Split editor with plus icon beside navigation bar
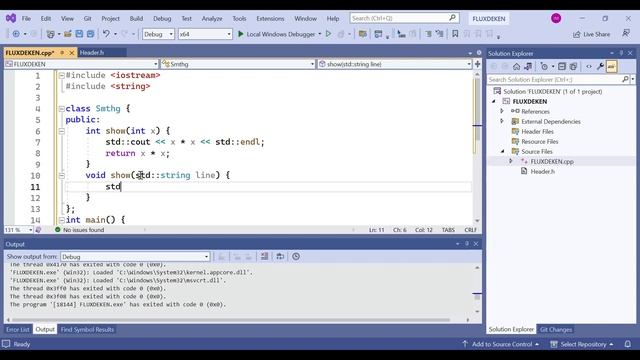 pos(477,64)
